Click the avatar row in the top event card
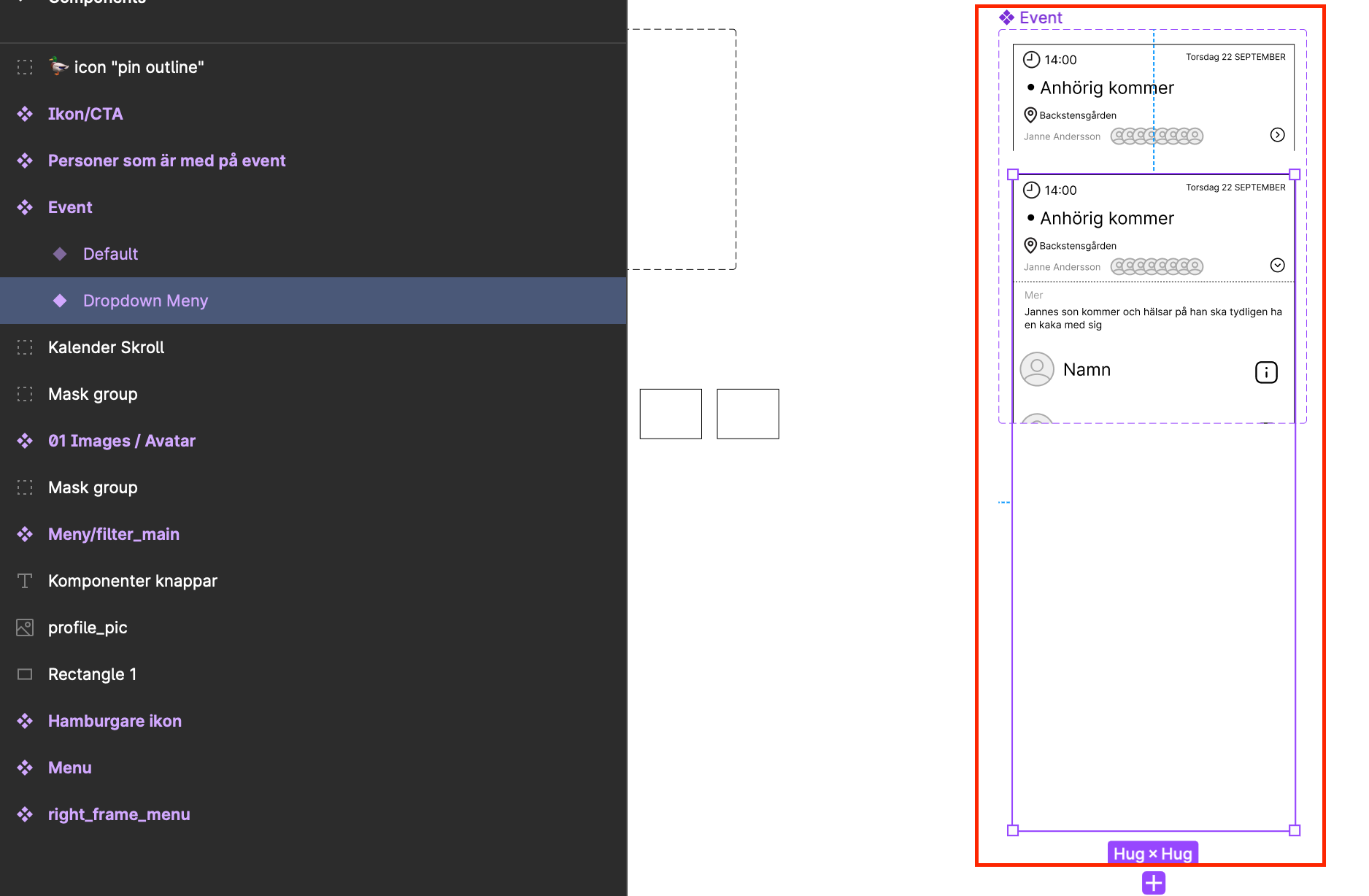Image resolution: width=1369 pixels, height=896 pixels. 1157,136
